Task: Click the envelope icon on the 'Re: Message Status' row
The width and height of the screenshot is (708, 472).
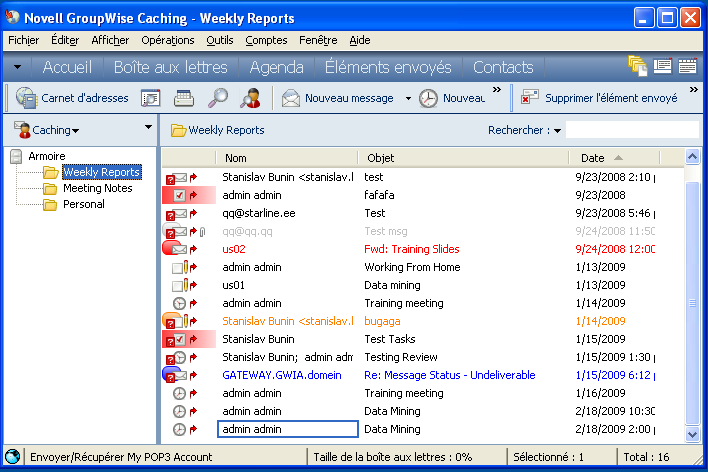Action: tap(179, 375)
